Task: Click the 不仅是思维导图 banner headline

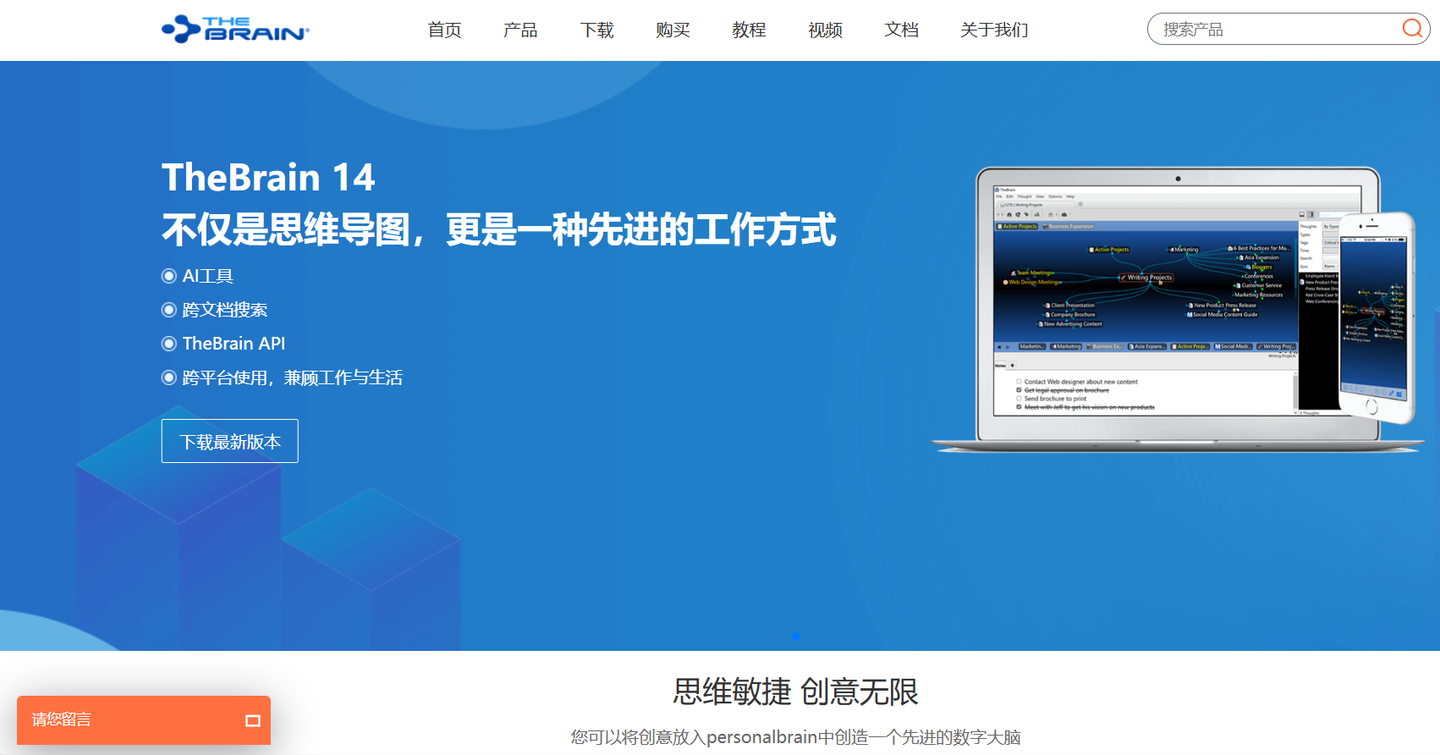Action: [x=499, y=230]
